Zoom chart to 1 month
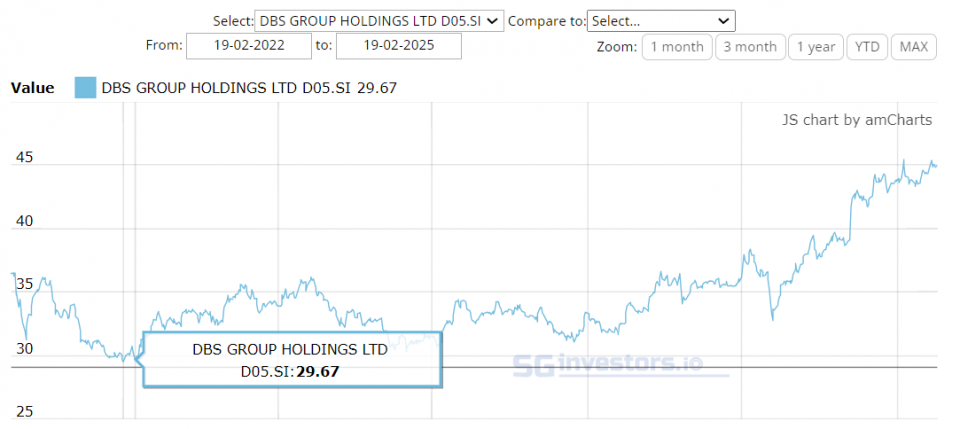 pos(677,47)
